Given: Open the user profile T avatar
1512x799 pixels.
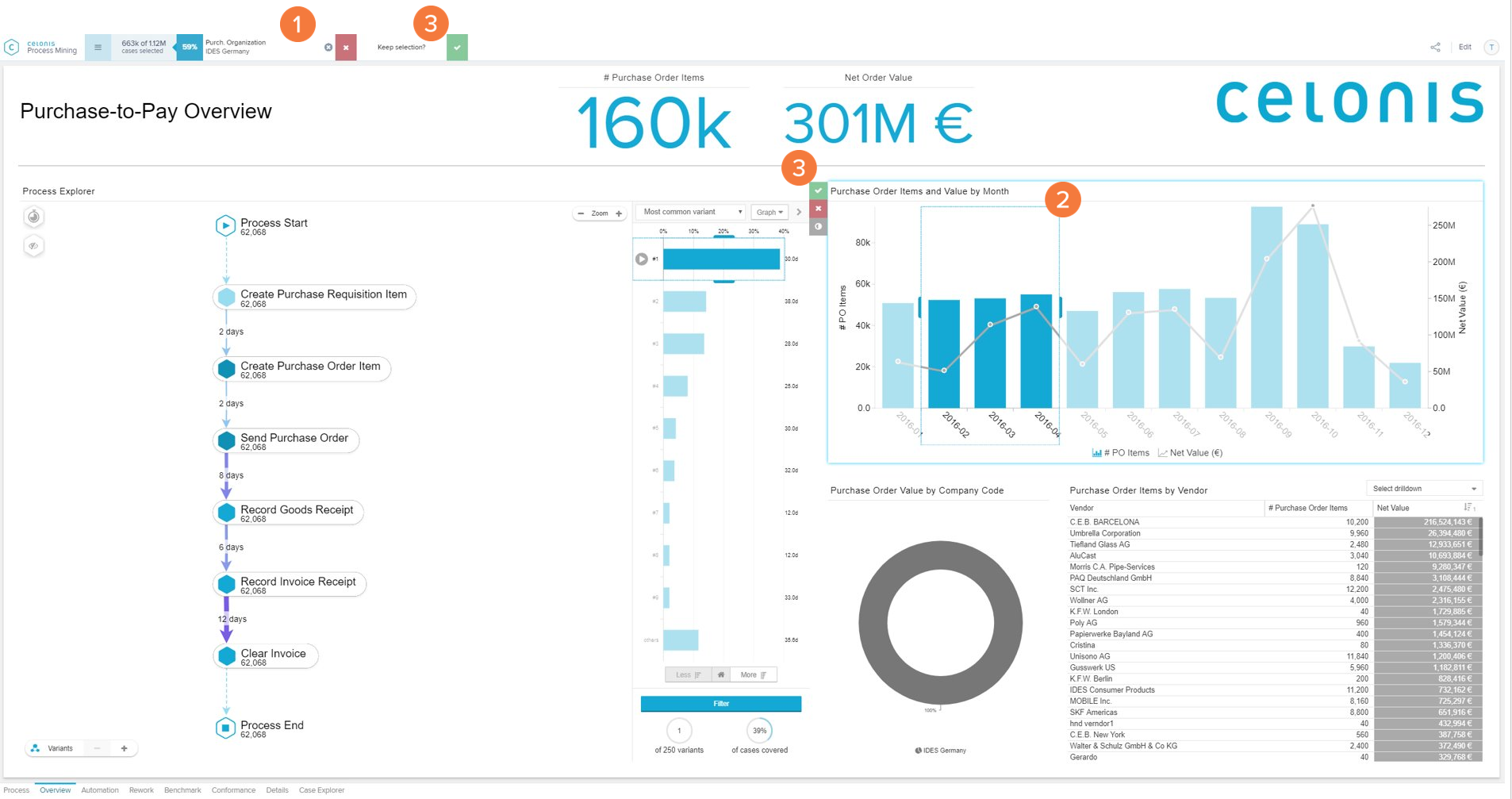Looking at the screenshot, I should [x=1491, y=48].
